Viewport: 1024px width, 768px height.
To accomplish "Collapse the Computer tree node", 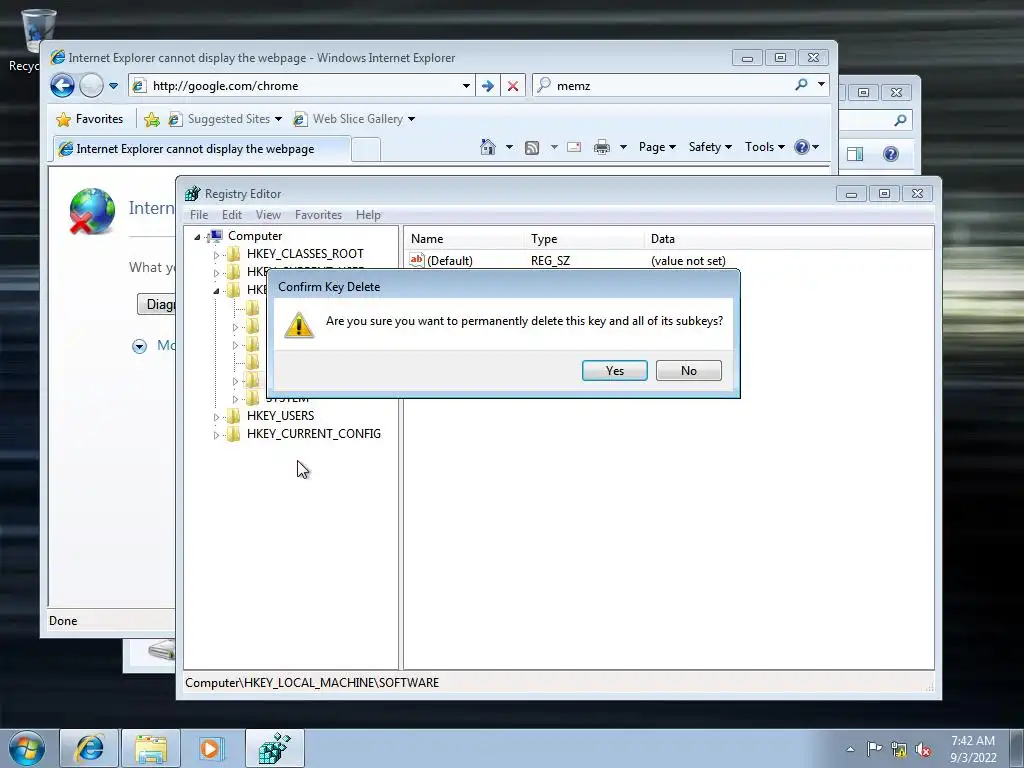I will coord(197,236).
